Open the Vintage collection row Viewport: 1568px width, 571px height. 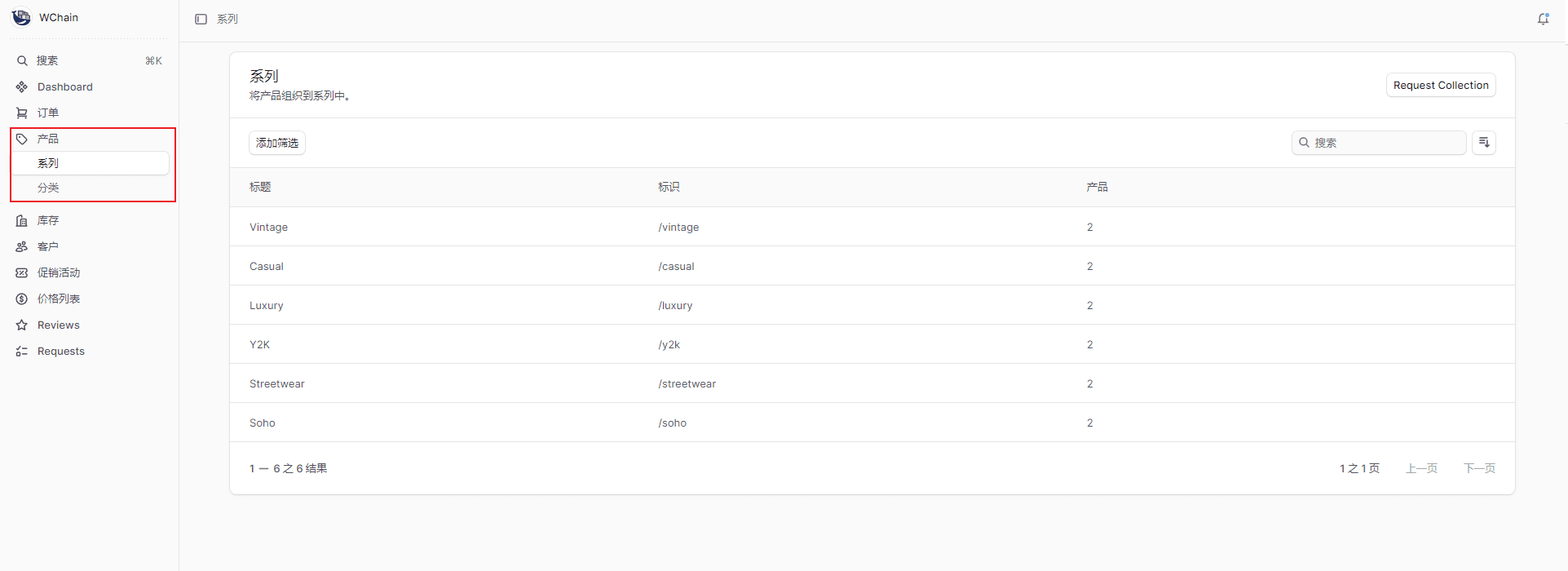coord(269,227)
